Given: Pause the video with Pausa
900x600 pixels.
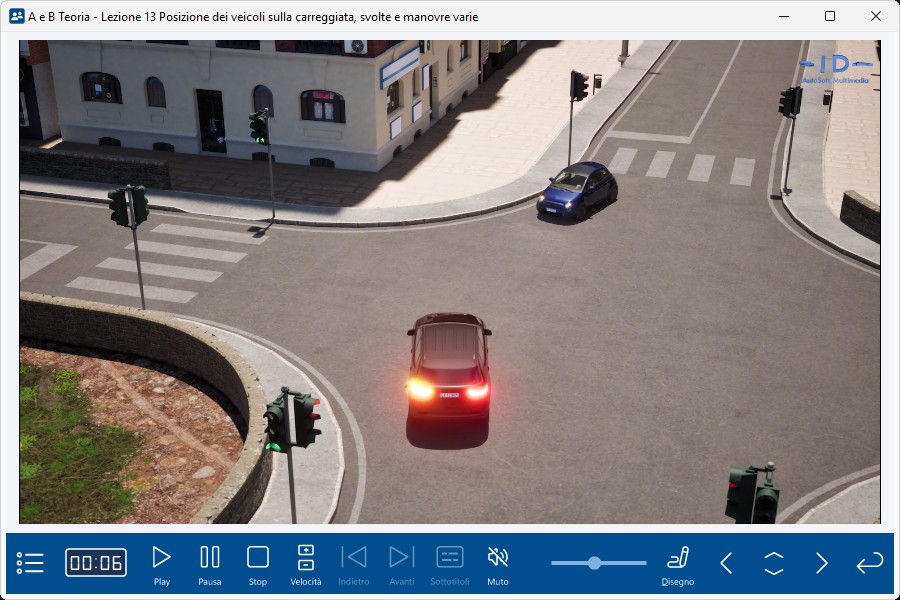Looking at the screenshot, I should coord(210,564).
